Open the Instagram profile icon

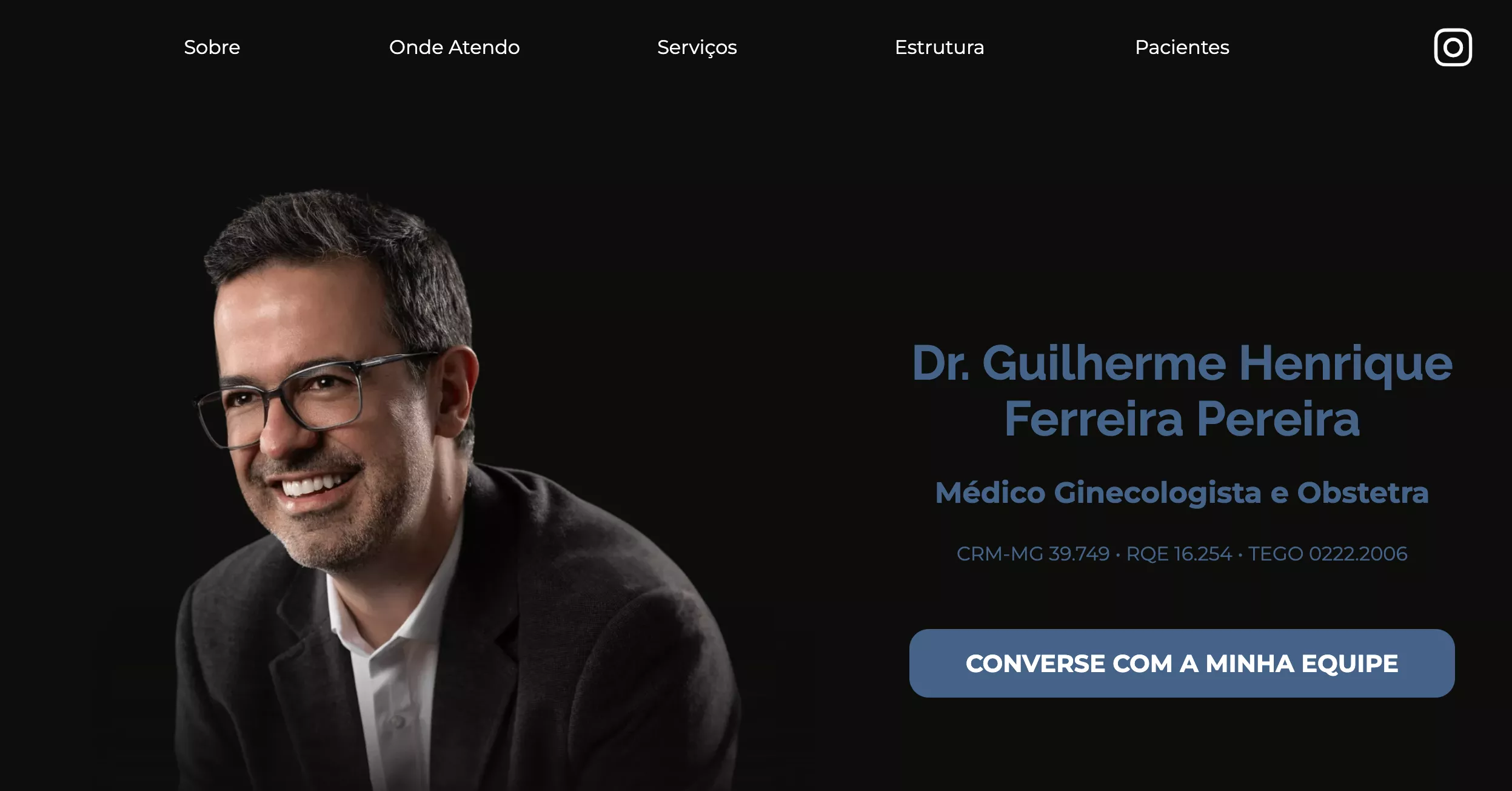pyautogui.click(x=1453, y=47)
